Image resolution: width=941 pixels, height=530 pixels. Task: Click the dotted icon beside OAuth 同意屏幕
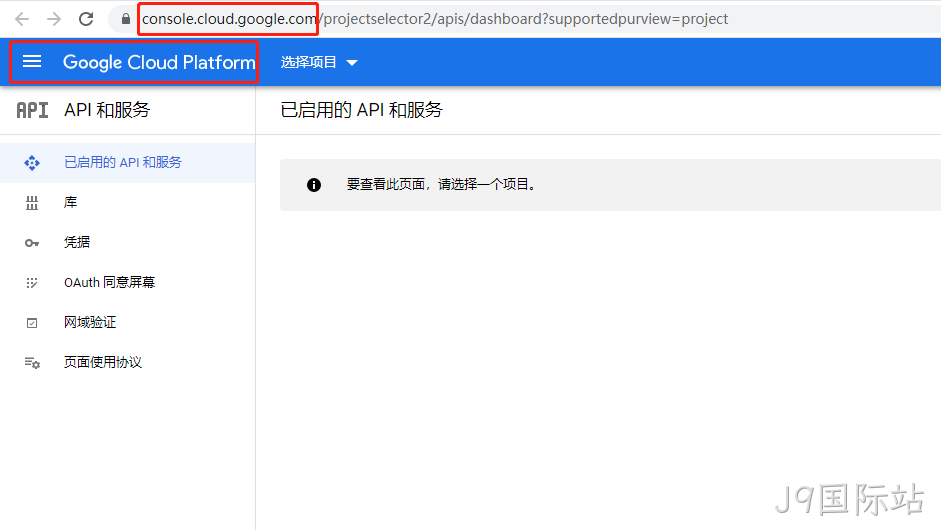pyautogui.click(x=32, y=283)
